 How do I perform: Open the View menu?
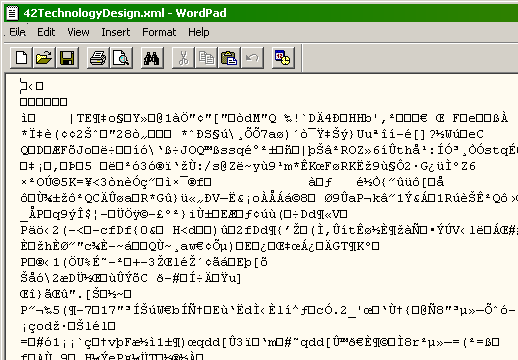(x=78, y=32)
